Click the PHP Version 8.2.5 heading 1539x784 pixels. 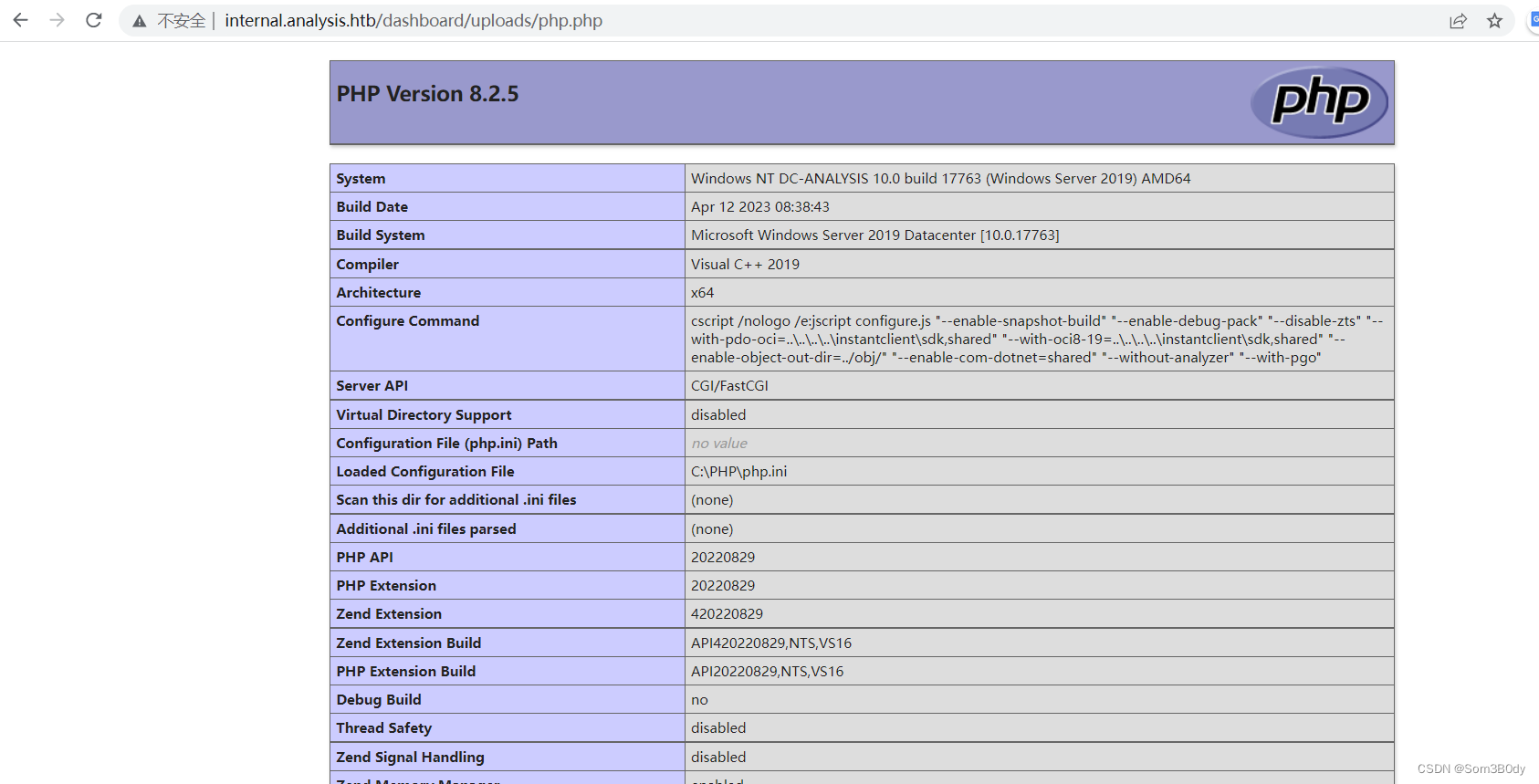(x=427, y=94)
